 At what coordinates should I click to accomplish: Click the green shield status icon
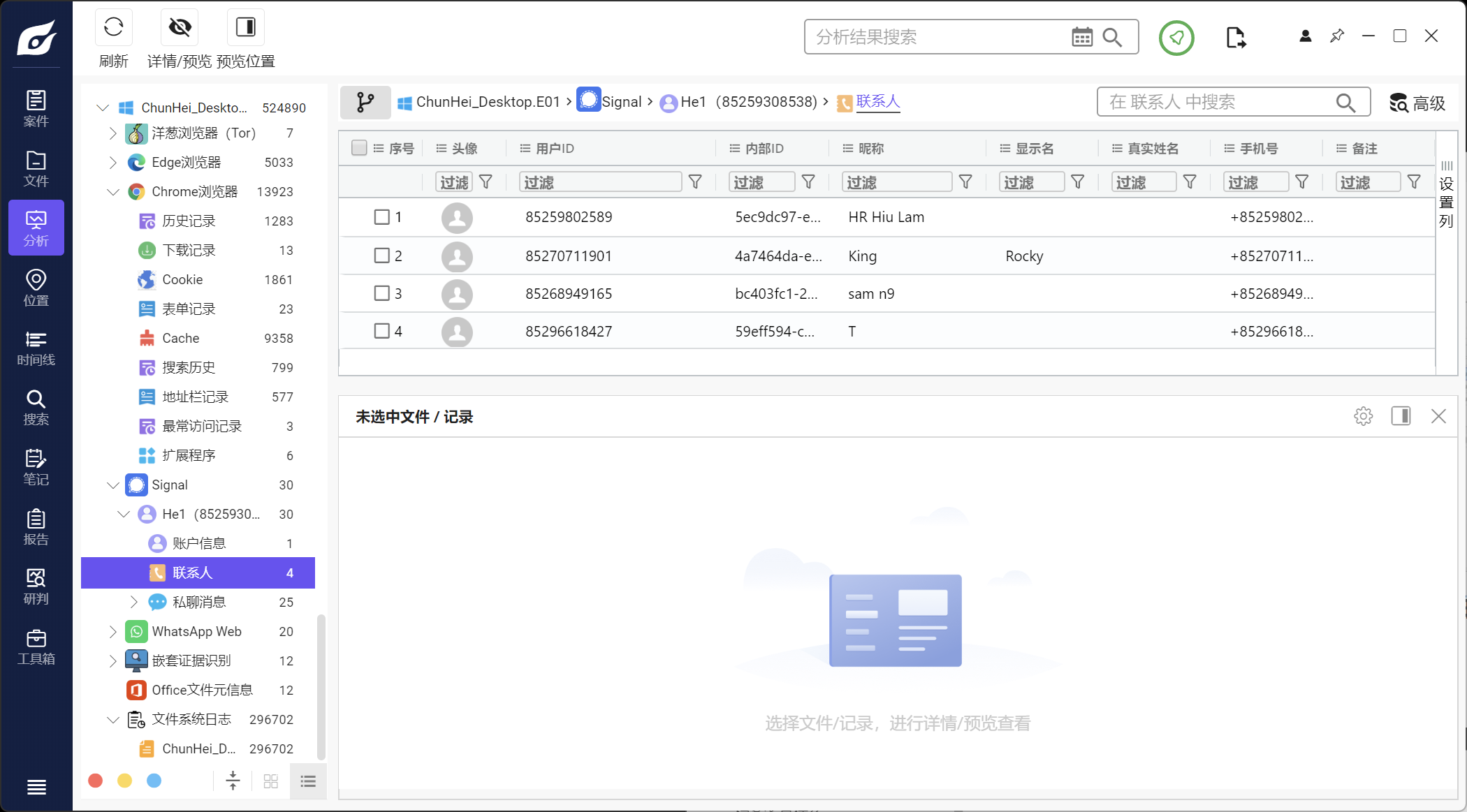[1176, 38]
